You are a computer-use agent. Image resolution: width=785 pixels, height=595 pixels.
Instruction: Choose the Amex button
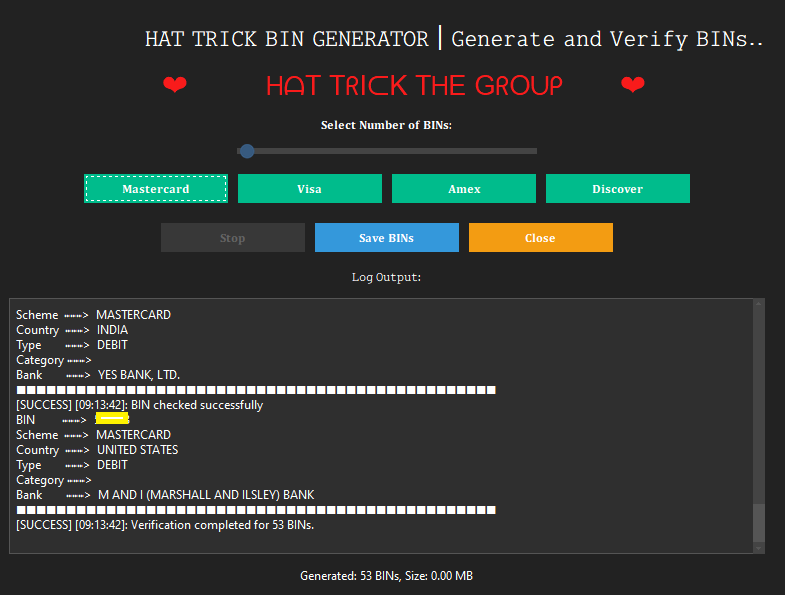tap(464, 189)
